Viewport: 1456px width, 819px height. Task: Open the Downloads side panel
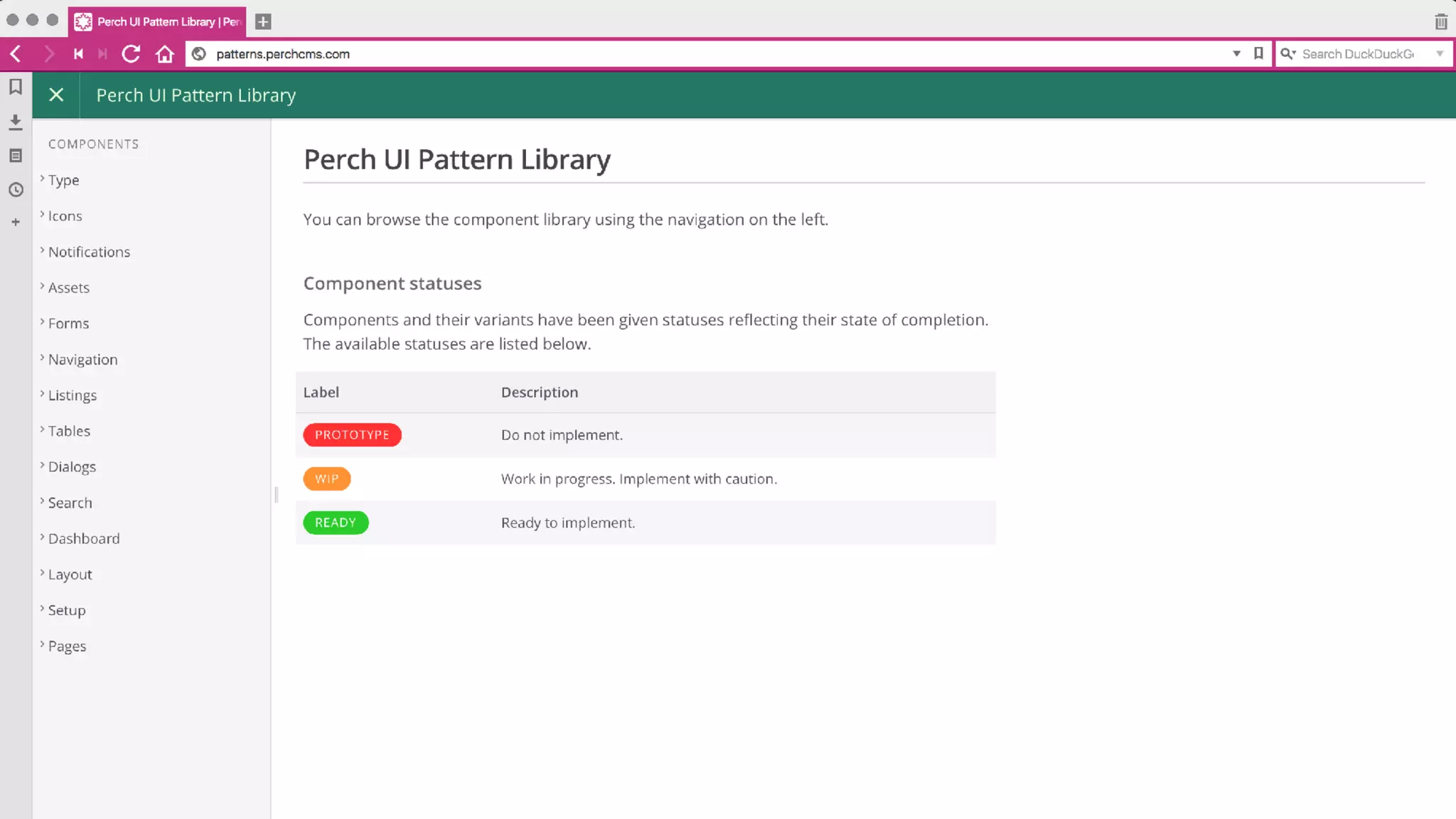pyautogui.click(x=16, y=122)
